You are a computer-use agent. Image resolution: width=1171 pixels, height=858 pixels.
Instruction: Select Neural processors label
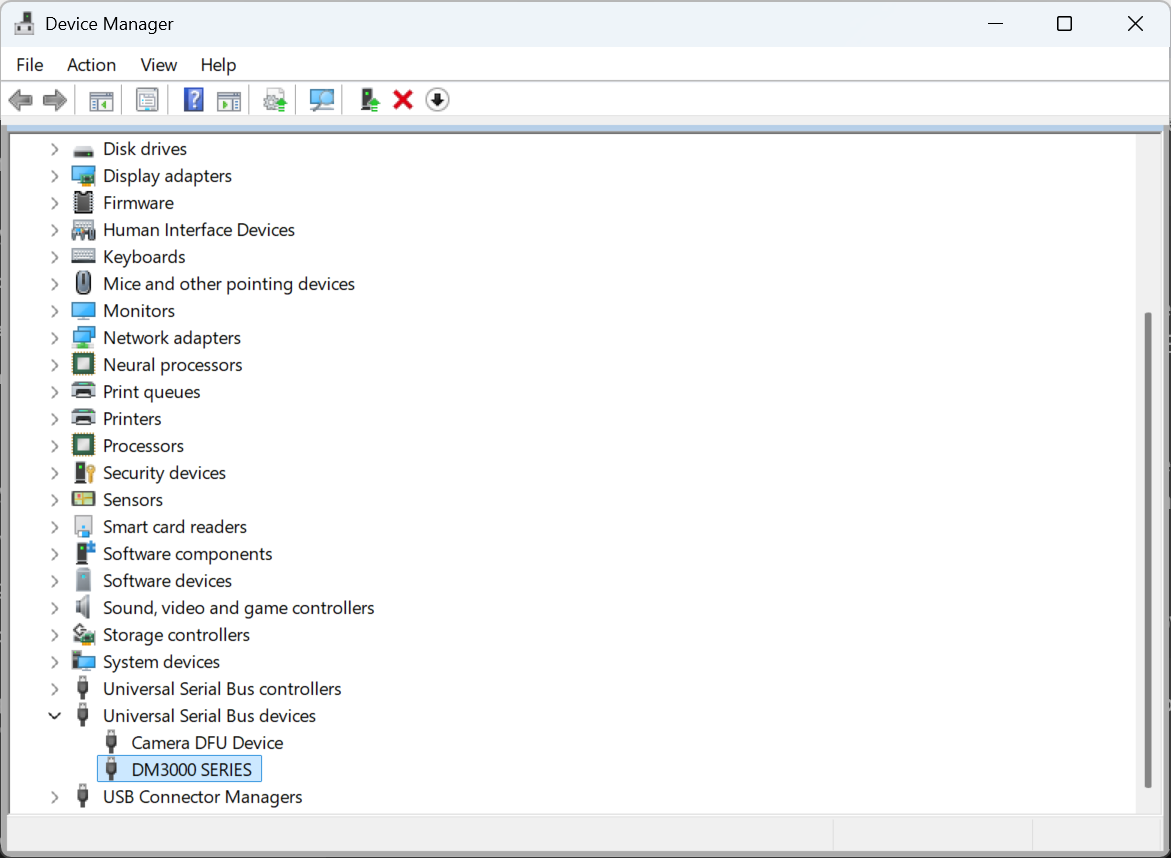pyautogui.click(x=173, y=365)
